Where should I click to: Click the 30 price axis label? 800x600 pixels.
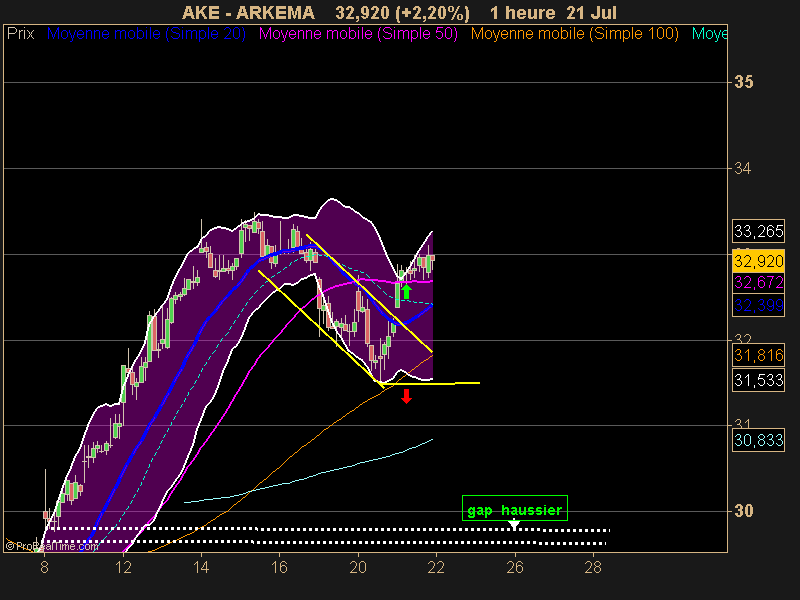743,511
